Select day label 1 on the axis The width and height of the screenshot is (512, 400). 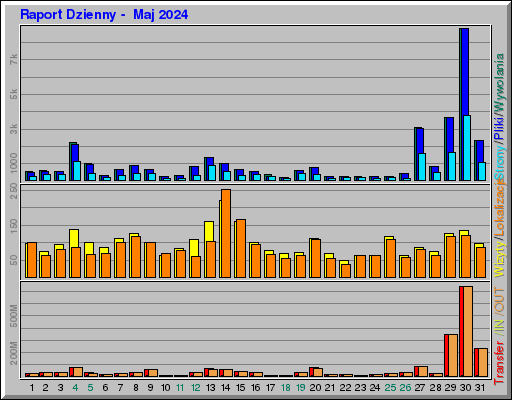pyautogui.click(x=32, y=388)
